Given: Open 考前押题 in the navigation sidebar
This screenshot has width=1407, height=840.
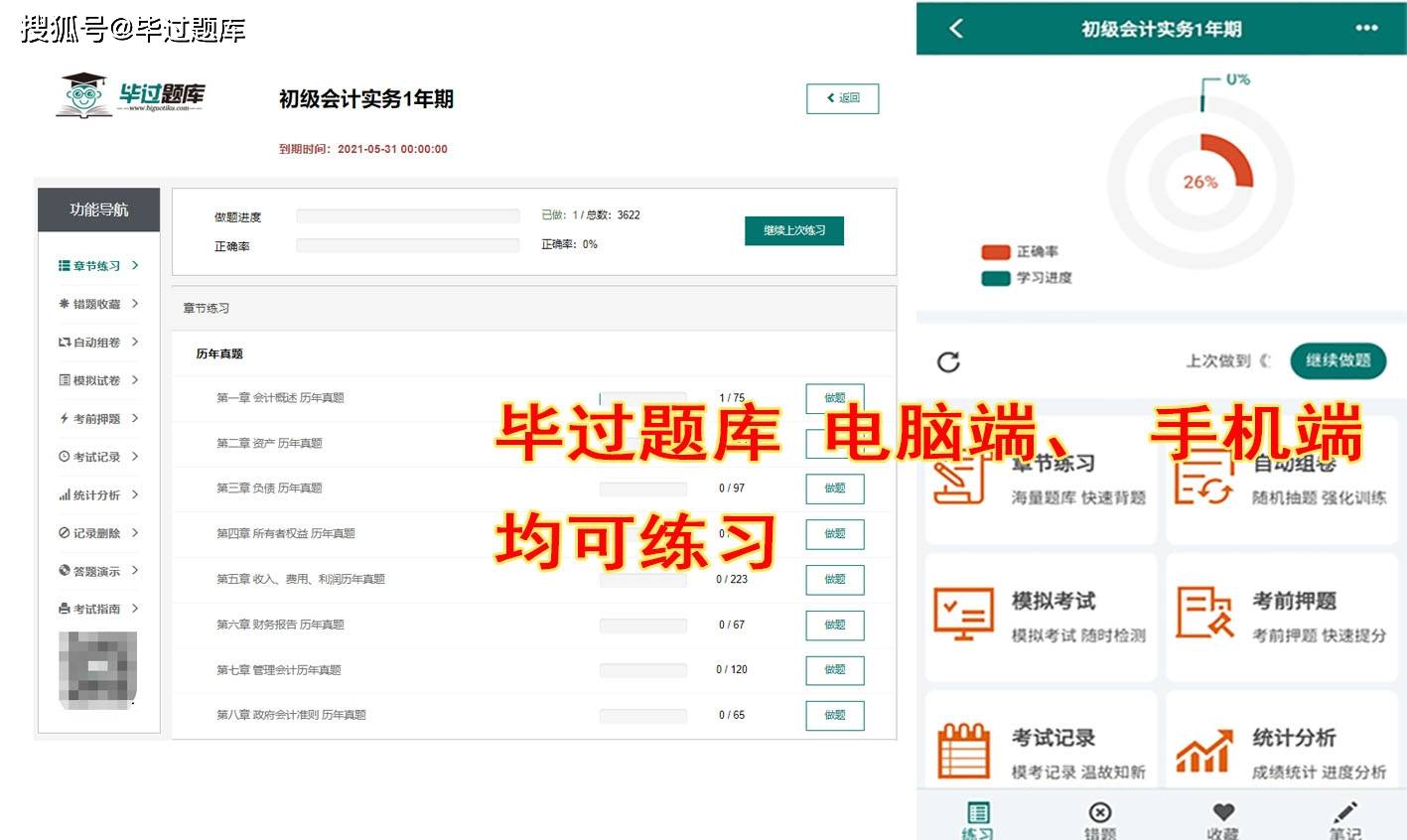Looking at the screenshot, I should pyautogui.click(x=98, y=418).
